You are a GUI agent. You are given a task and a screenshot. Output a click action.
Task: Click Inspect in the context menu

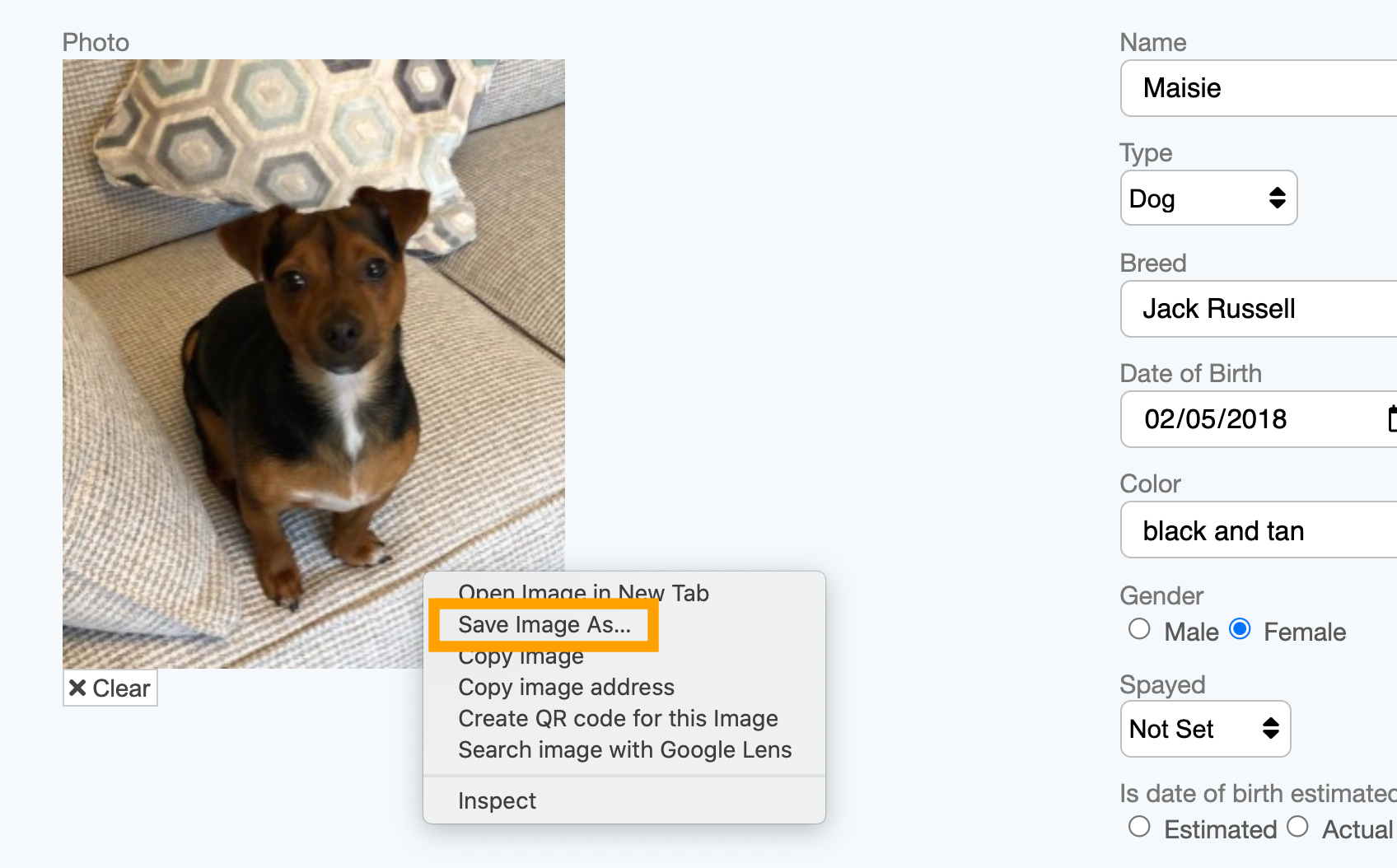(x=497, y=801)
